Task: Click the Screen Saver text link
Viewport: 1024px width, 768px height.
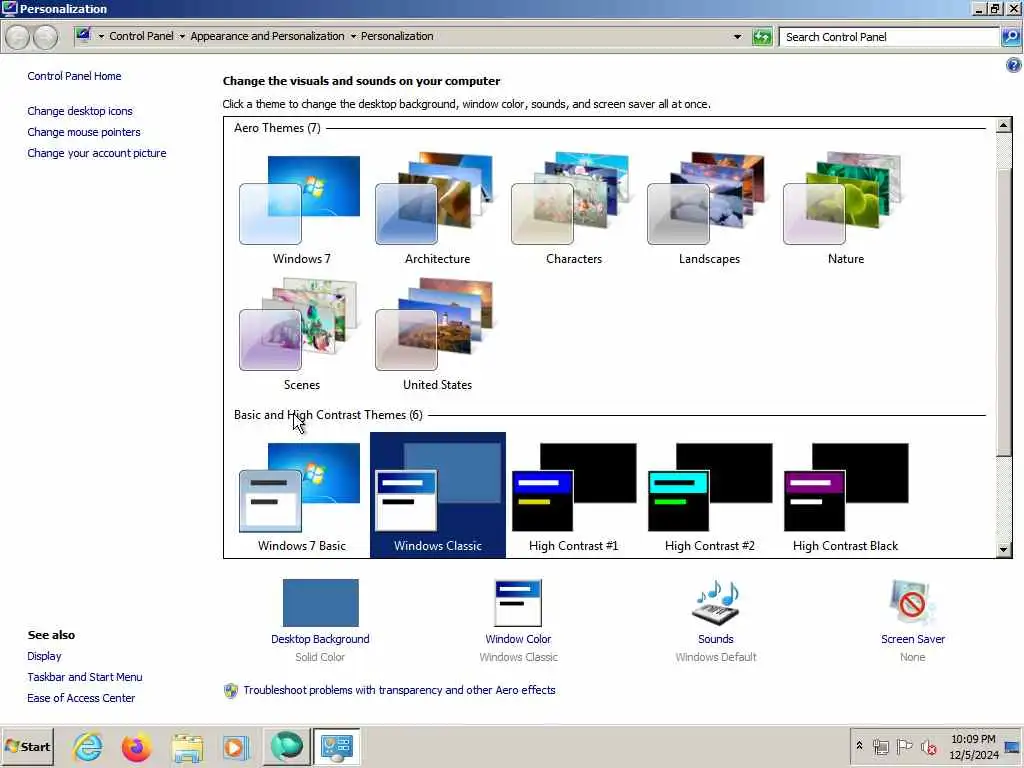Action: pos(912,639)
